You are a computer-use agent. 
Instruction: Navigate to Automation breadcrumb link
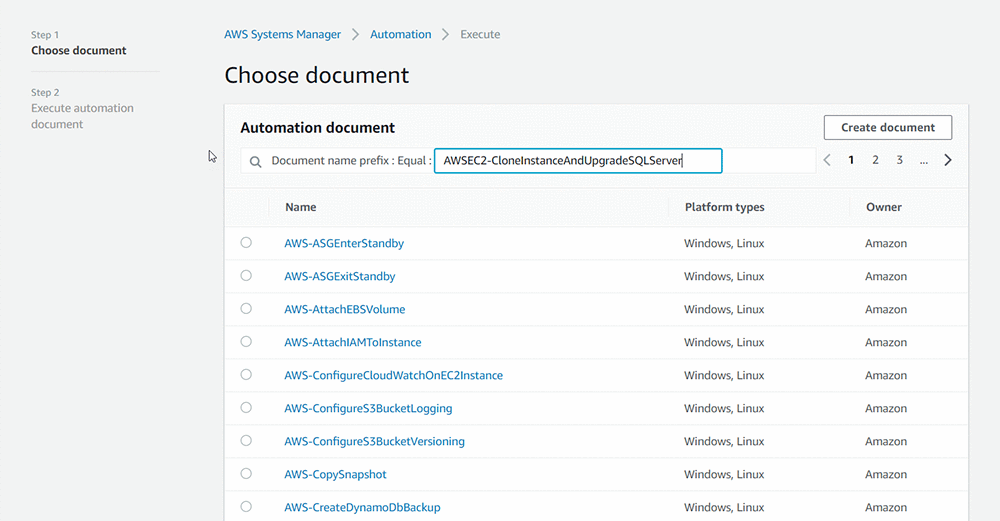[x=400, y=34]
